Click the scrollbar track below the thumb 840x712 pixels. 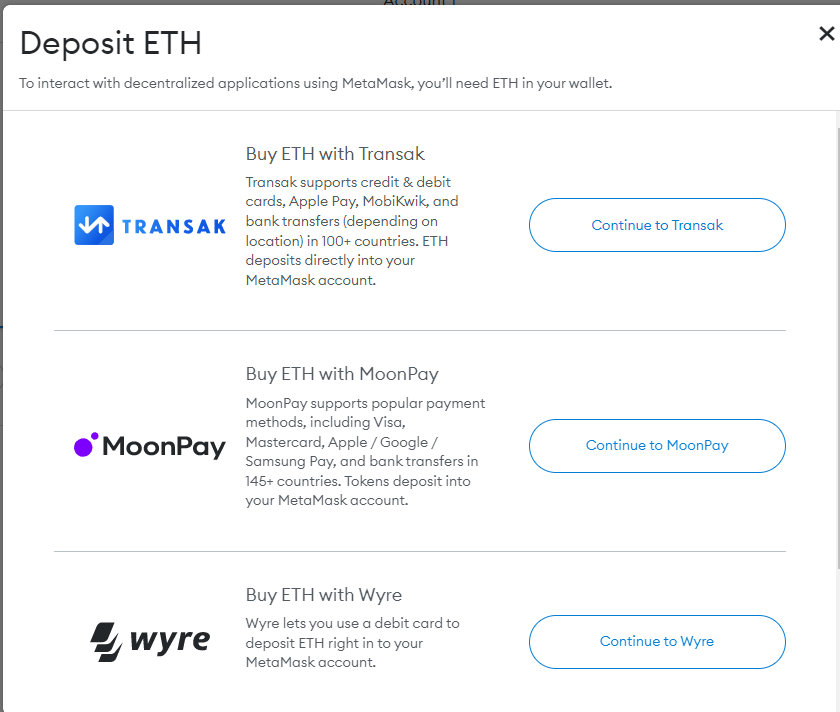[x=838, y=640]
